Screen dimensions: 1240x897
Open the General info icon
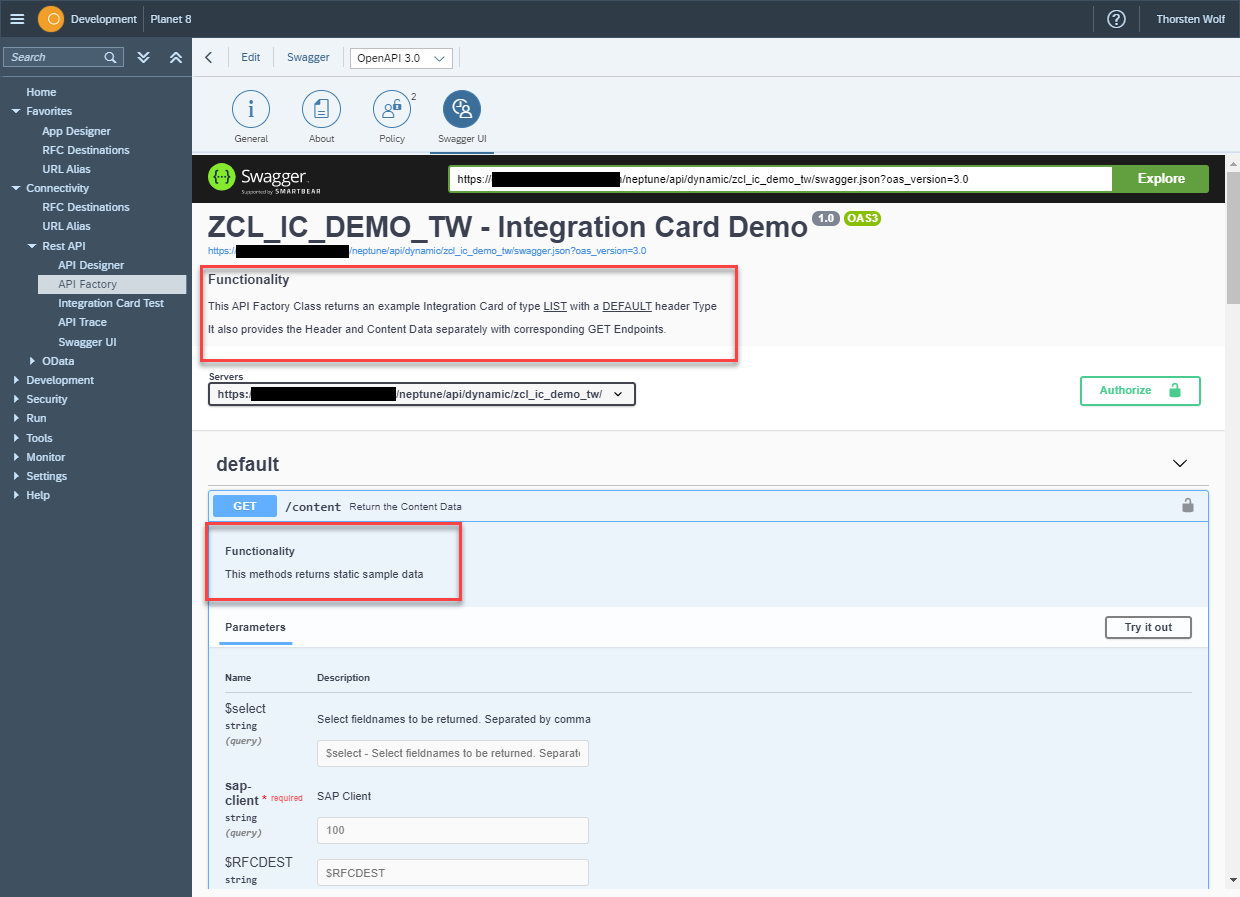[251, 109]
